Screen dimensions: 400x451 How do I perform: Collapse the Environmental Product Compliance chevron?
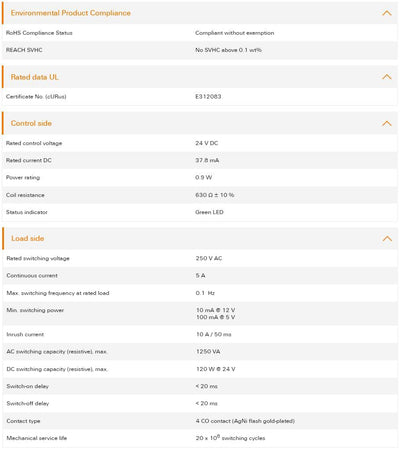coord(387,13)
